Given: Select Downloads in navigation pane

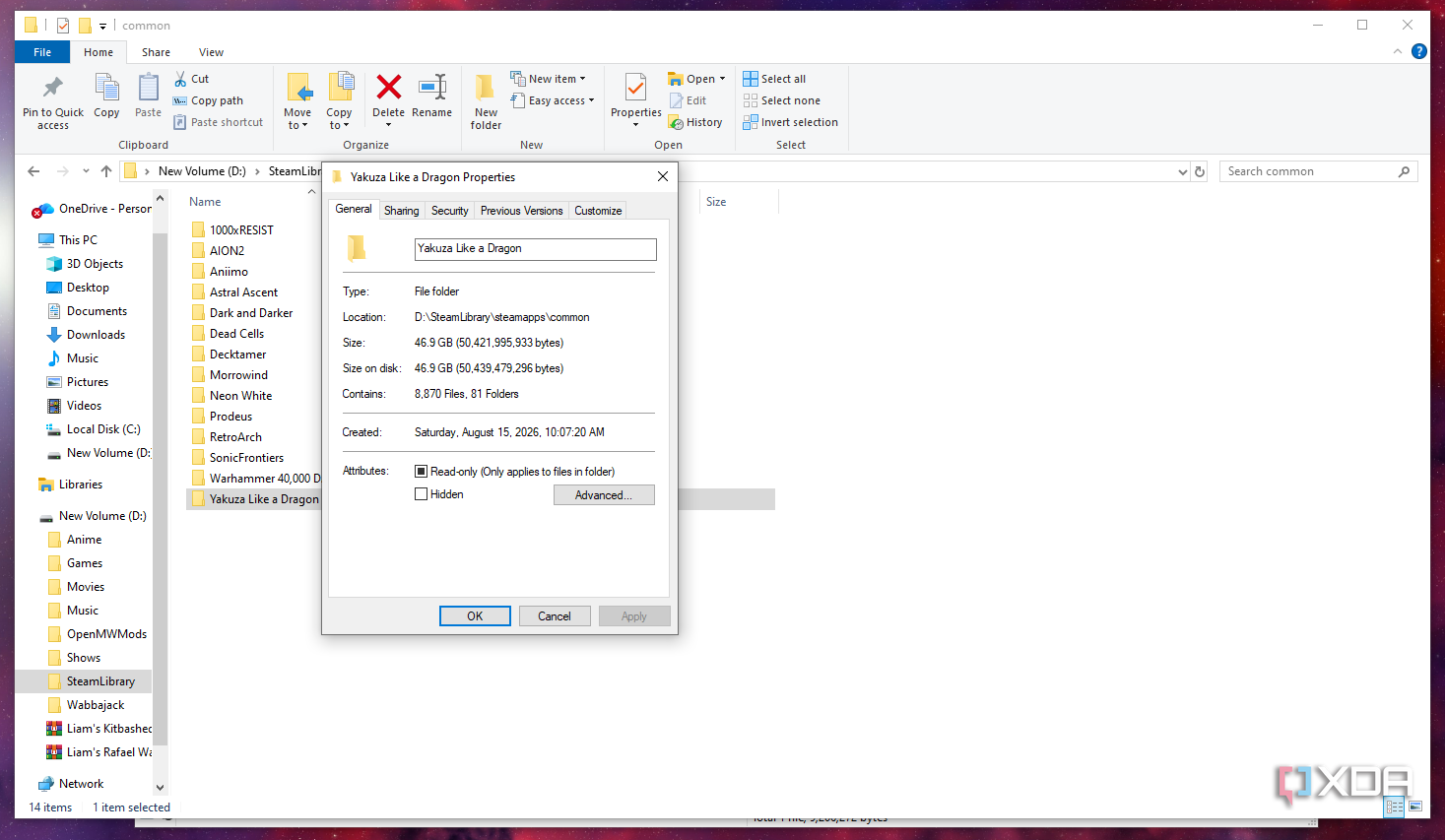Looking at the screenshot, I should click(x=96, y=335).
